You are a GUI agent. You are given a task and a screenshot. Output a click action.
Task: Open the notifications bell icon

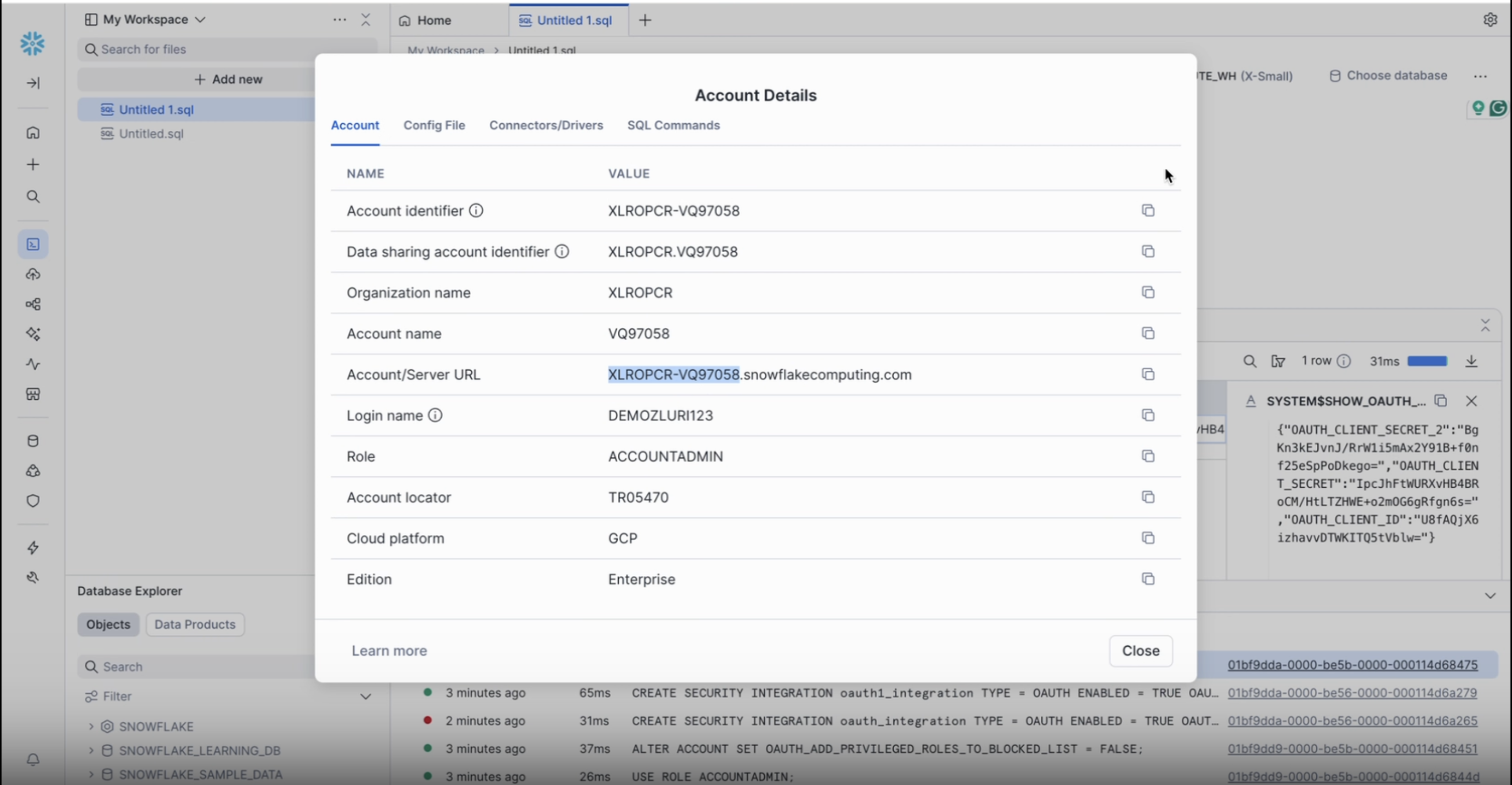tap(33, 759)
